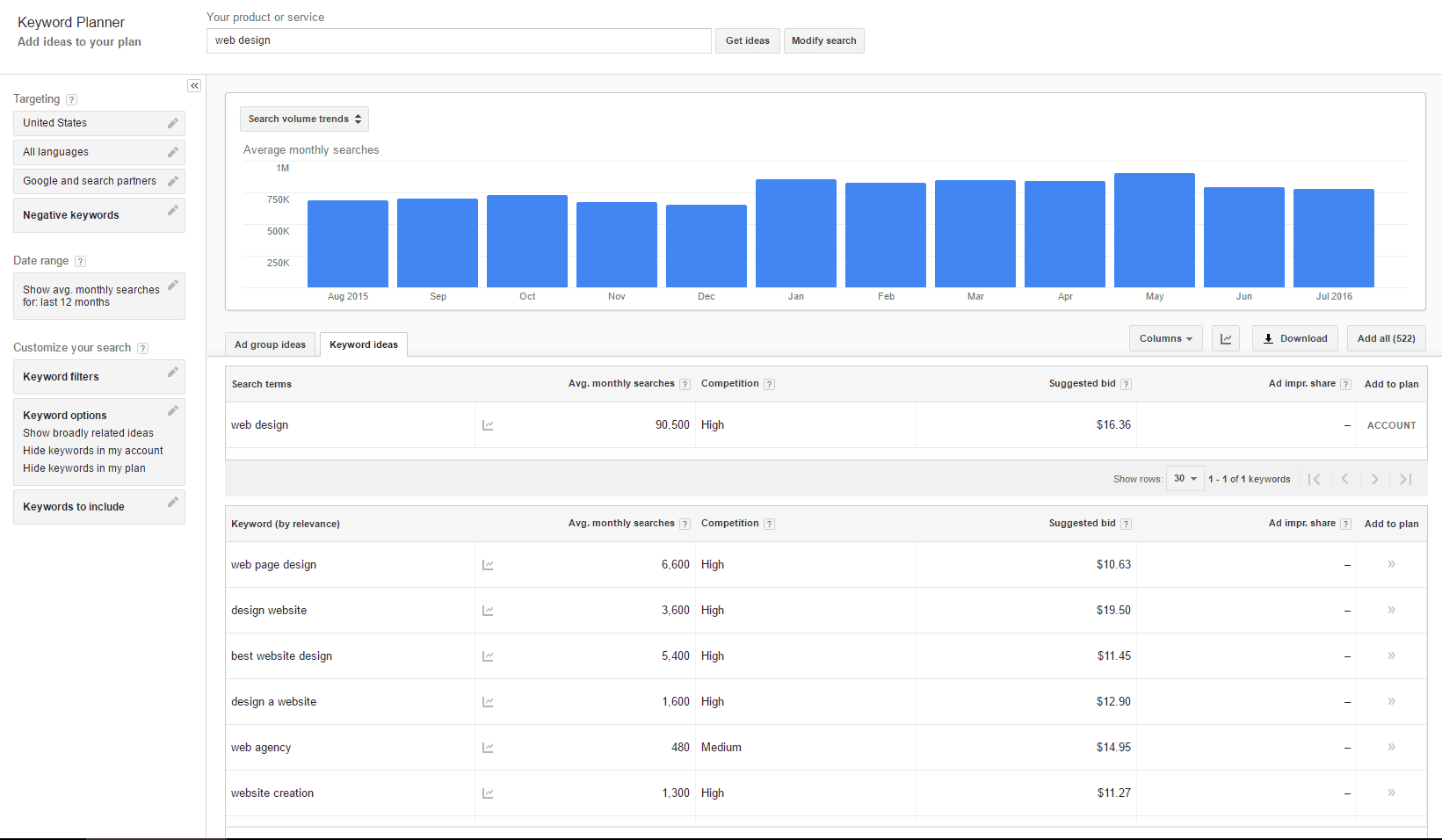The height and width of the screenshot is (840, 1442).
Task: Enable Hide keywords in my account option
Action: (92, 450)
